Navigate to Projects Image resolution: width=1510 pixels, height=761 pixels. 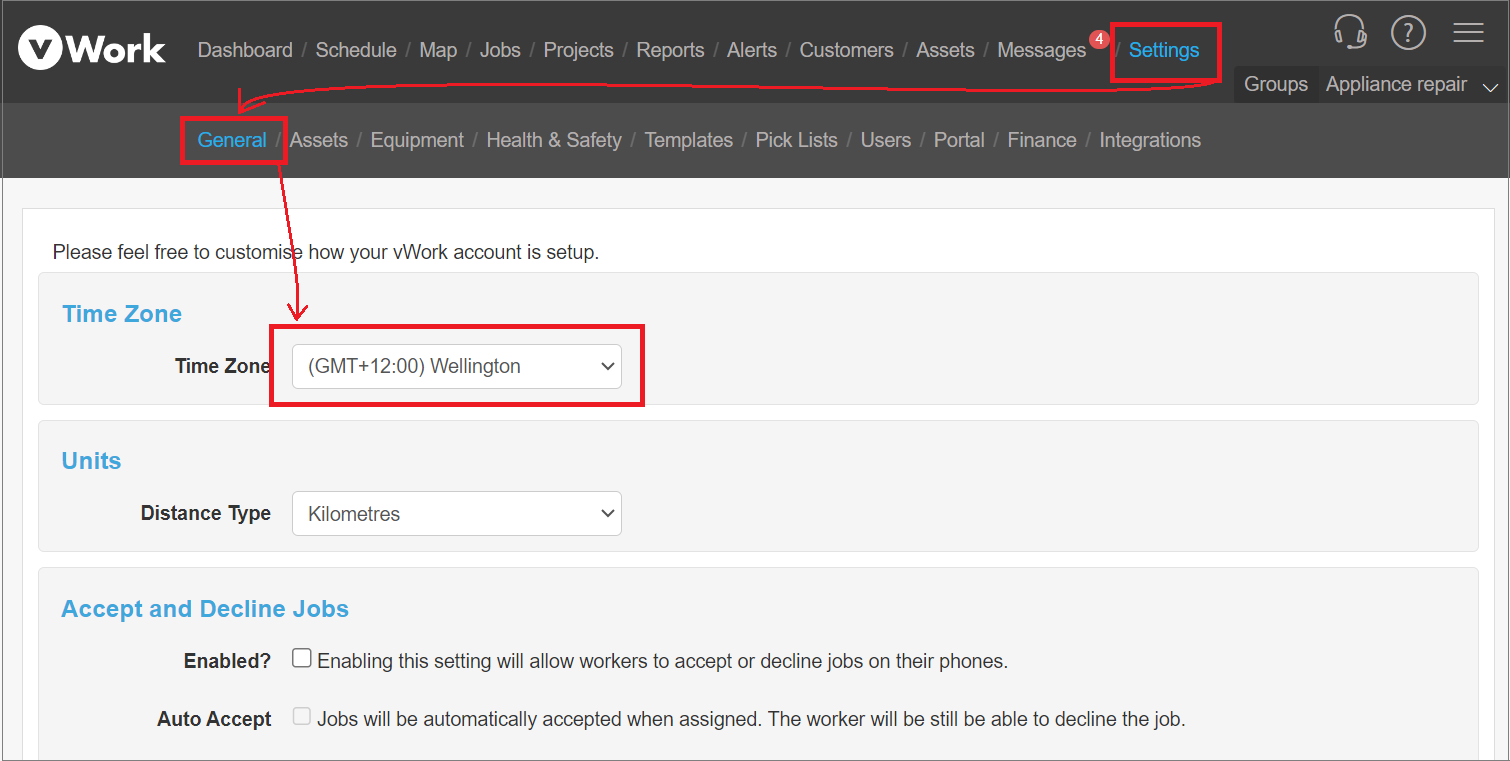pyautogui.click(x=578, y=50)
